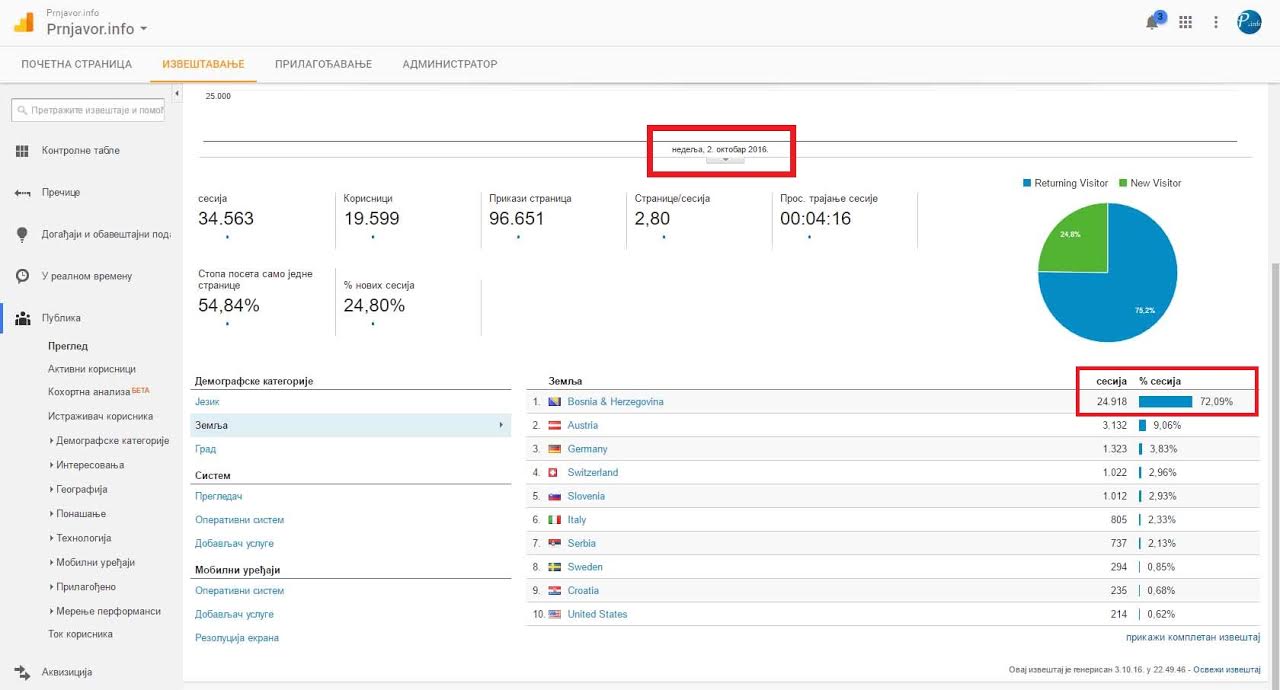The image size is (1280, 690).
Task: Click the Serbia flag icon
Action: click(554, 543)
